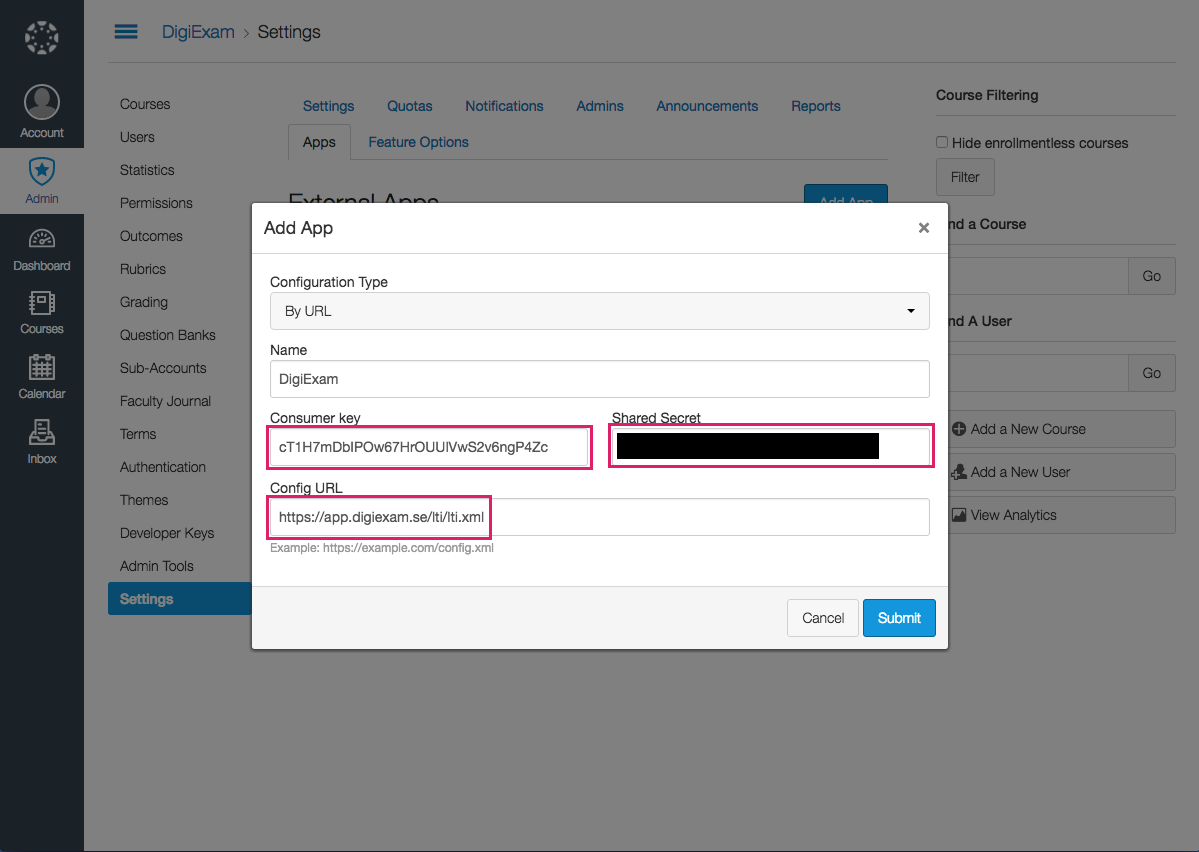Open Grading in the admin menu
This screenshot has width=1199, height=852.
tap(144, 302)
